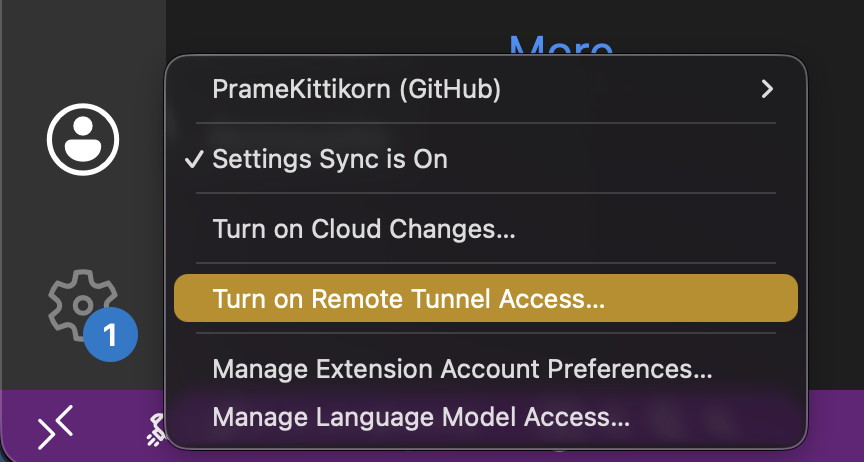Open the PrameKittikorn (GitHub) account submenu
Image resolution: width=864 pixels, height=462 pixels.
[x=357, y=89]
